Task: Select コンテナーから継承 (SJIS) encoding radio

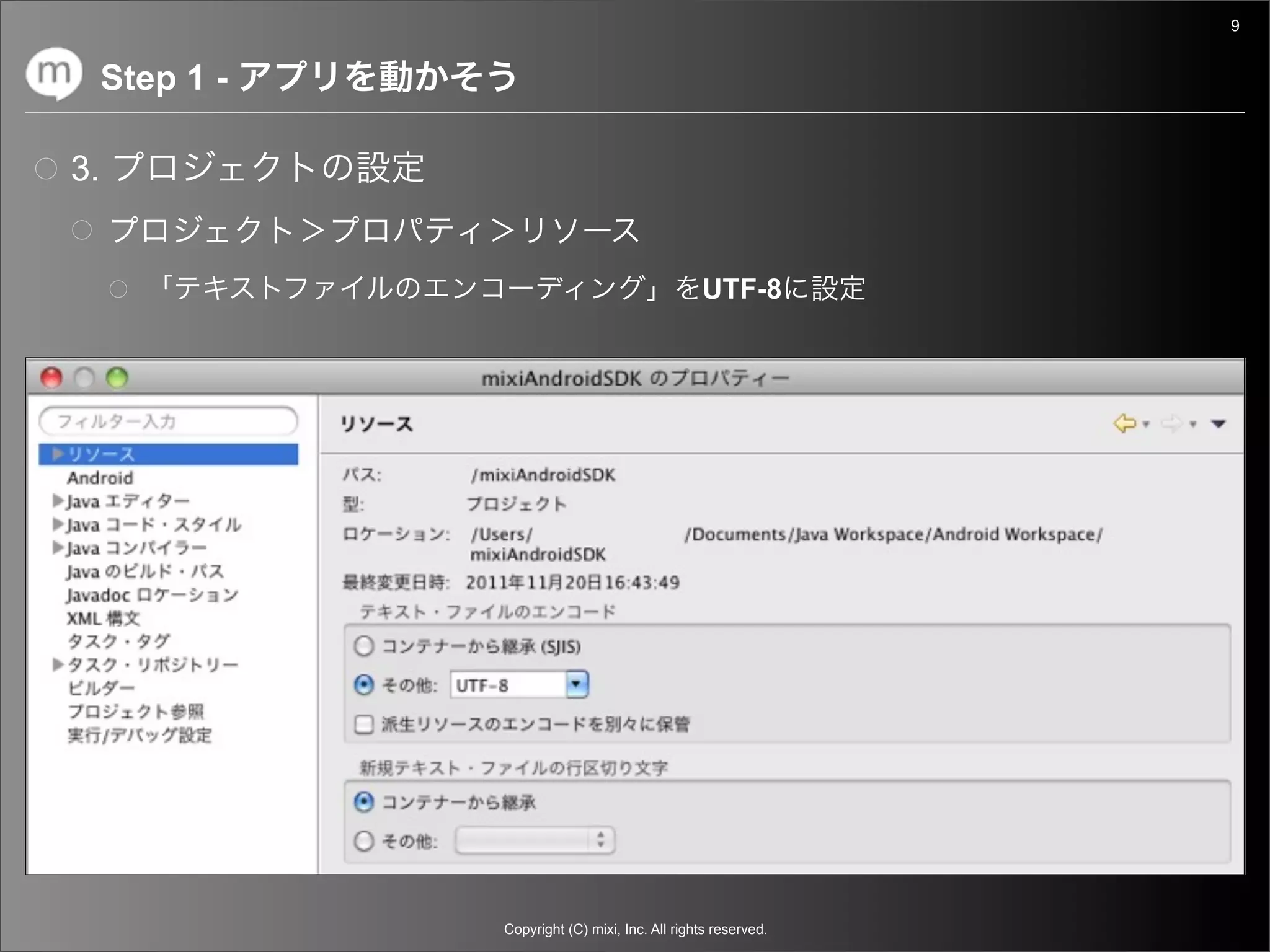Action: (364, 646)
